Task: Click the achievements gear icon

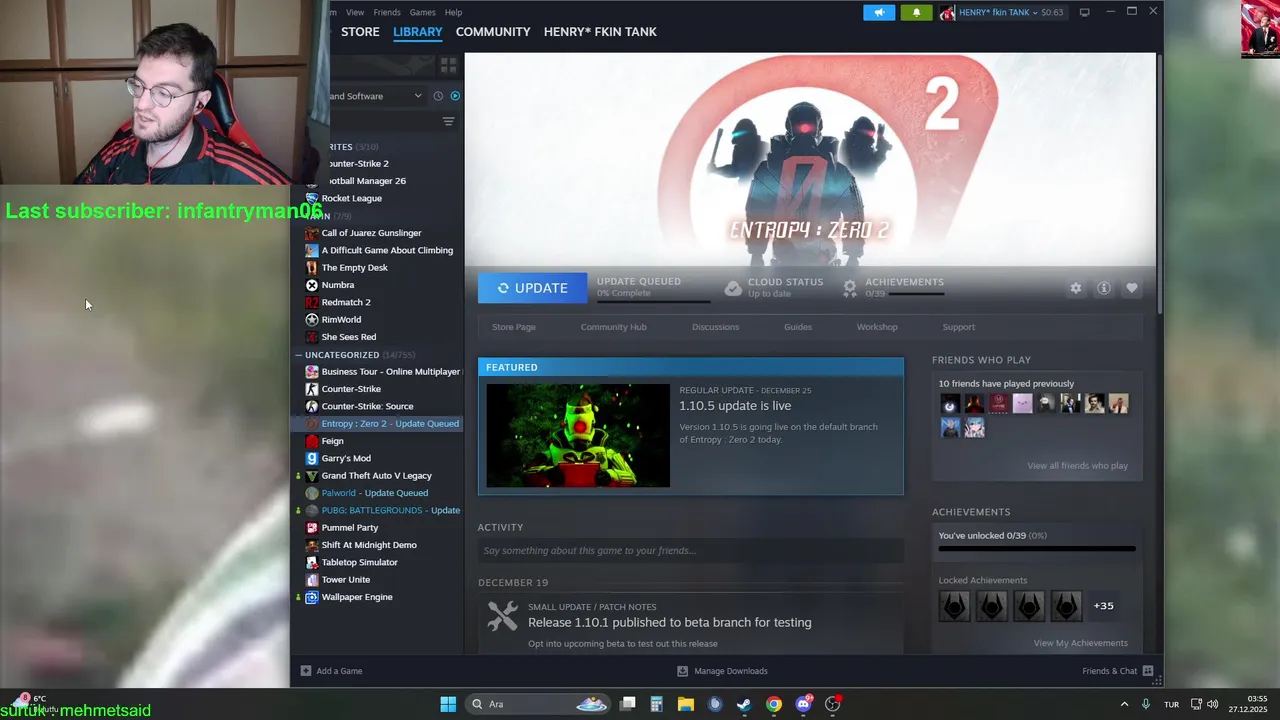Action: (850, 288)
